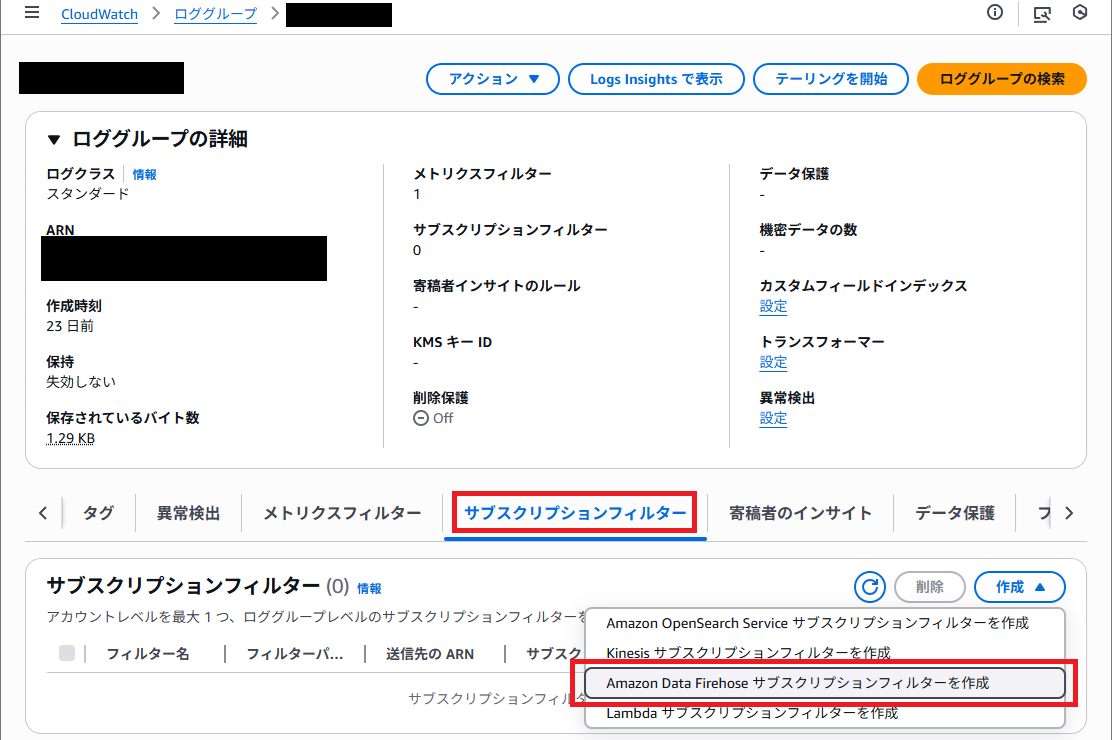Toggle the select-all filters checkbox
Image resolution: width=1112 pixels, height=740 pixels.
pos(67,653)
